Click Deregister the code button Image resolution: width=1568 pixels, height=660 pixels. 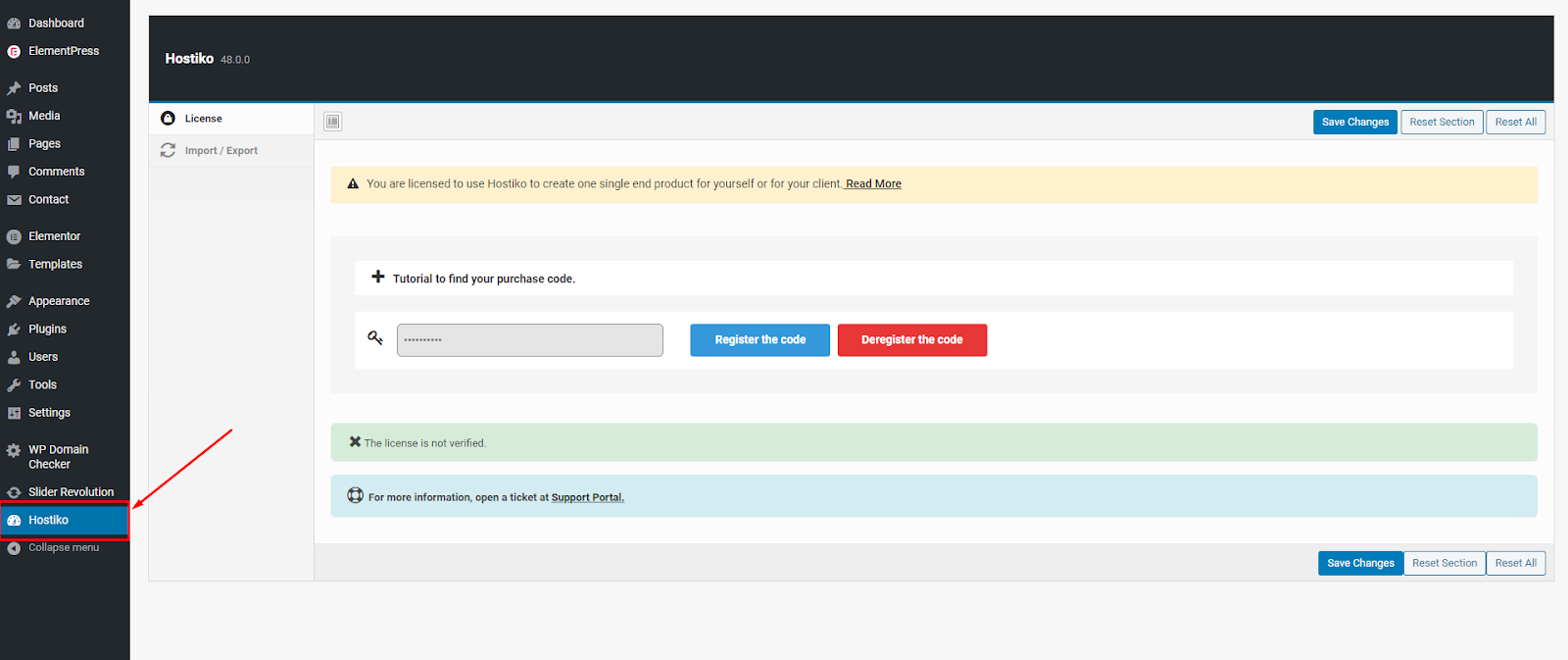coord(911,340)
